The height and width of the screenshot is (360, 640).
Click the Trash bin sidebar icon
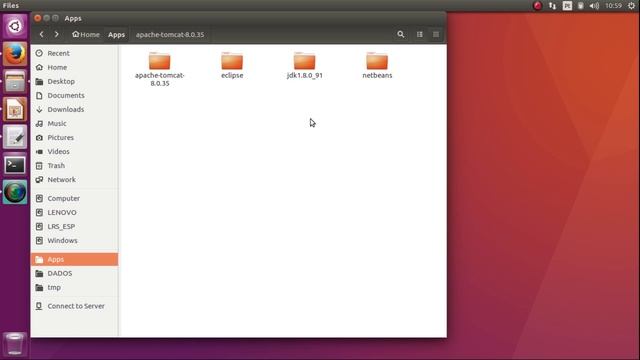pos(39,166)
